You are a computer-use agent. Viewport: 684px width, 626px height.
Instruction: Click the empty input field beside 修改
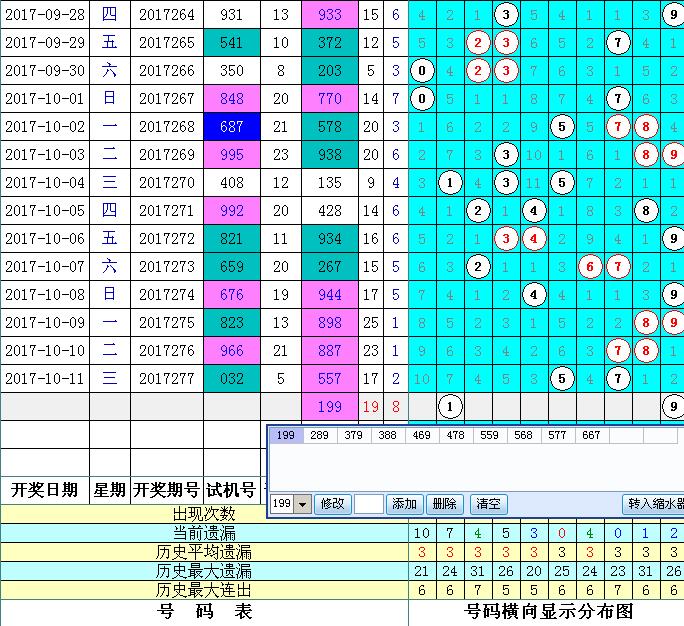368,505
